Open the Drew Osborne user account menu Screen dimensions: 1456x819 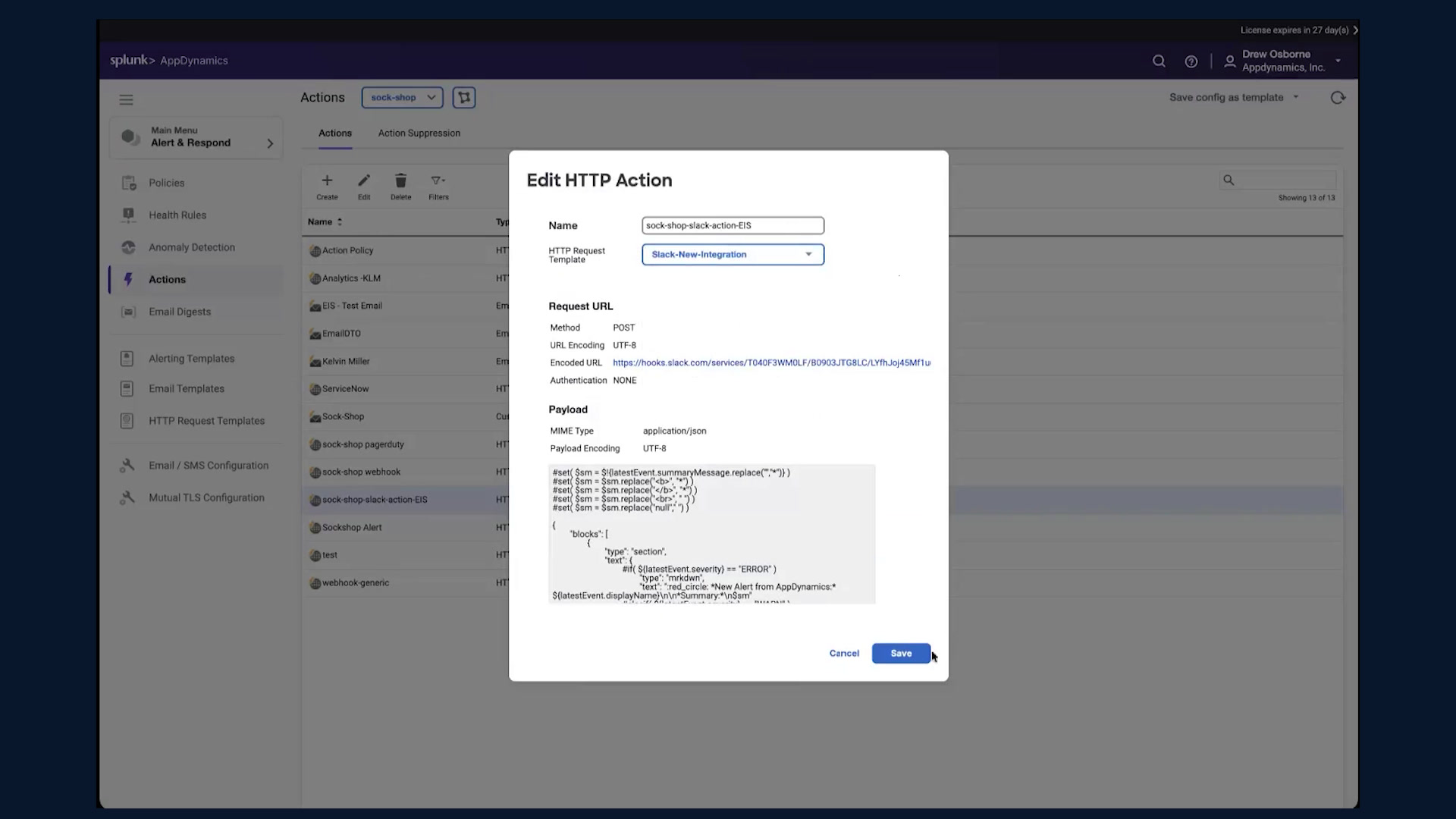click(x=1284, y=61)
